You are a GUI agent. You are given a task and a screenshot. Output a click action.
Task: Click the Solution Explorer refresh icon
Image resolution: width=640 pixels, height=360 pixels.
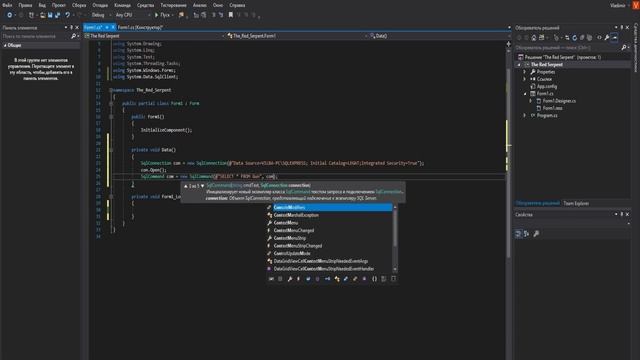click(x=574, y=38)
